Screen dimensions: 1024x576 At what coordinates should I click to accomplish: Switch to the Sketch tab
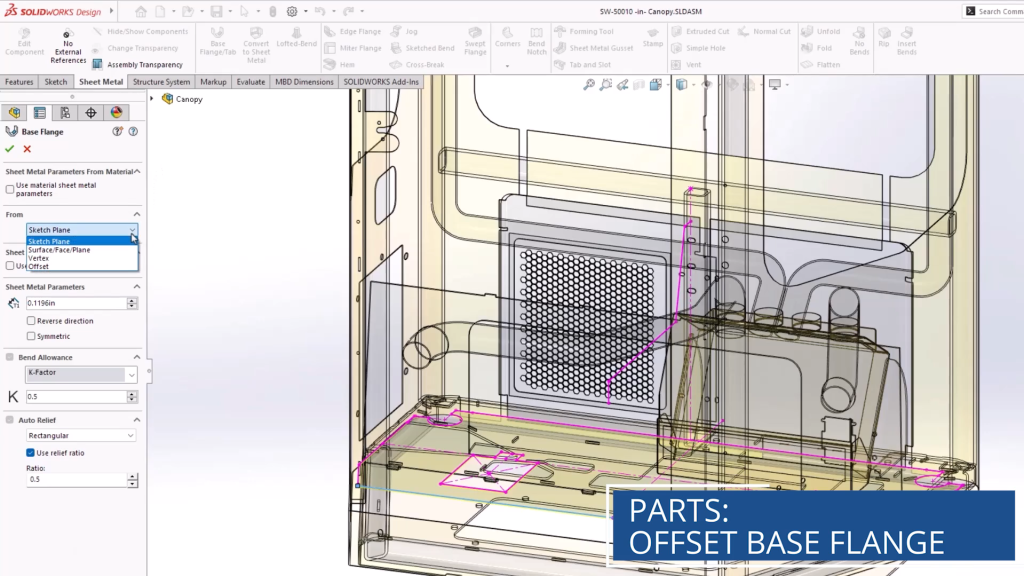point(56,82)
